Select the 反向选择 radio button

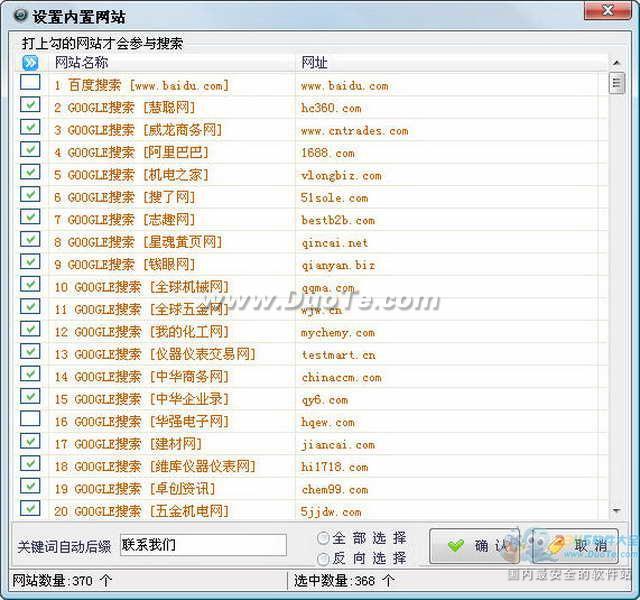coord(323,558)
